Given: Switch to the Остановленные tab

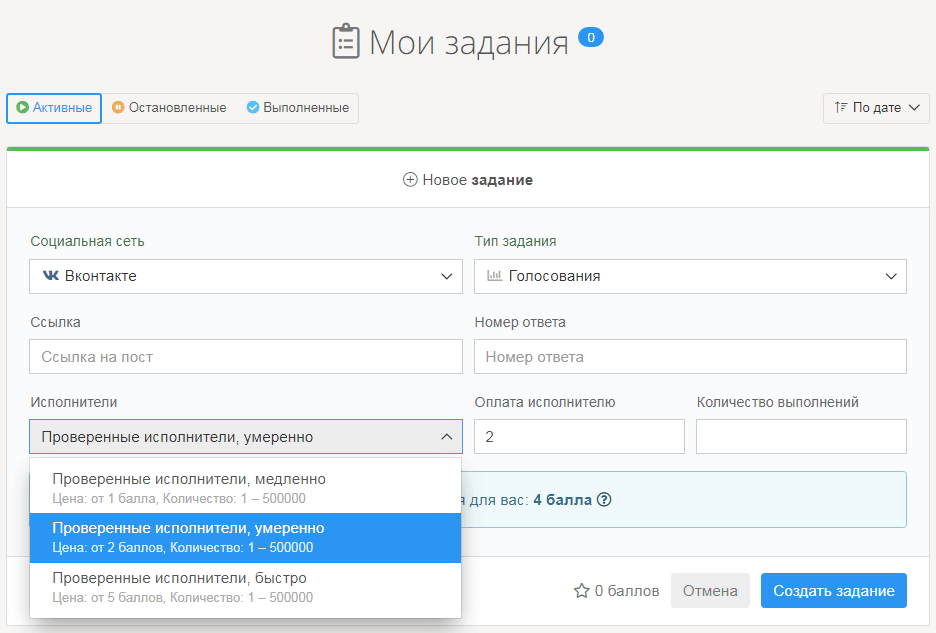Looking at the screenshot, I should [169, 108].
